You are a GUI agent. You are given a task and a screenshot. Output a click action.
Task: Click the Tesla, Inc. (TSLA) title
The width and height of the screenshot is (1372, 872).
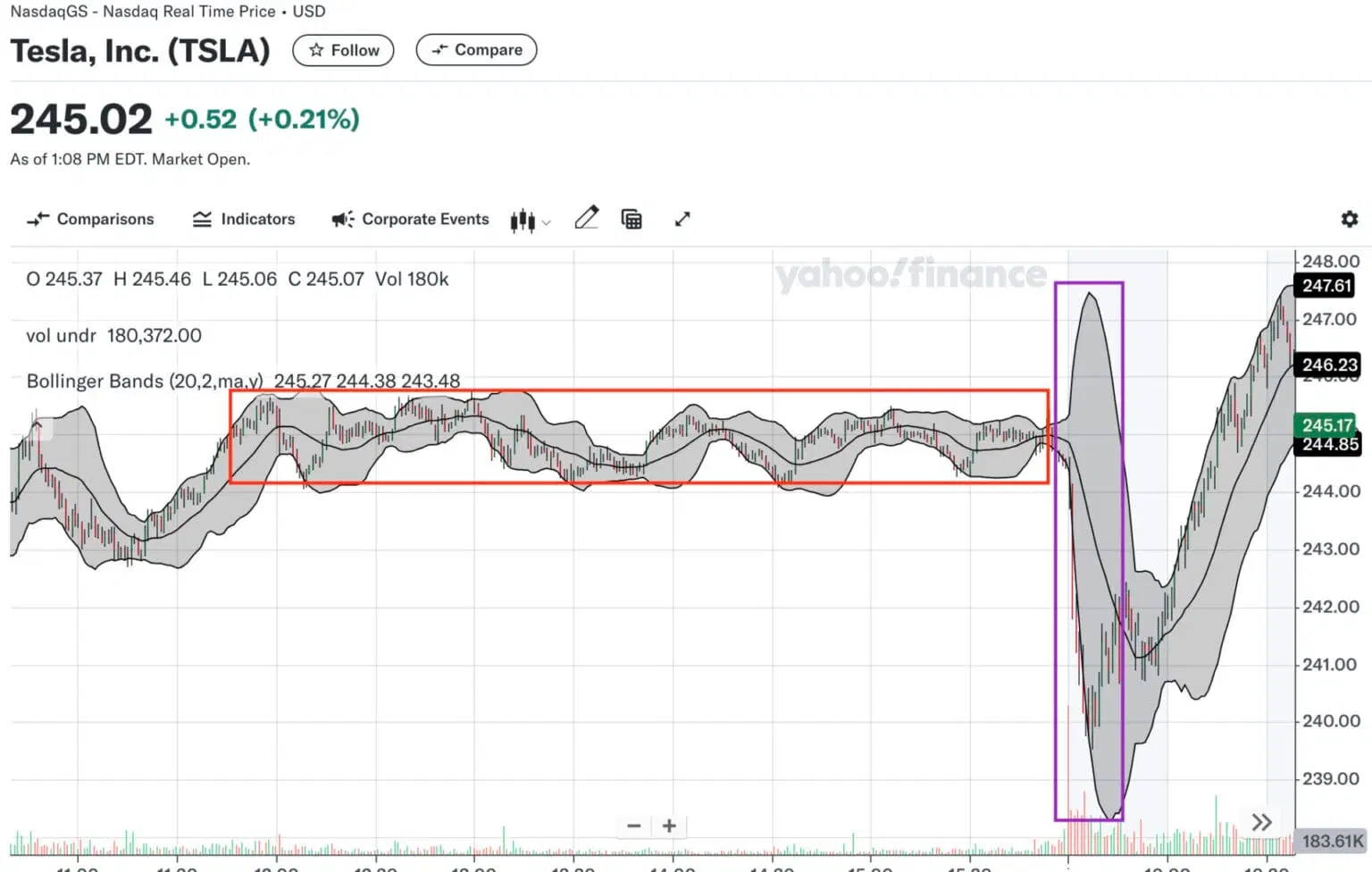coord(139,51)
